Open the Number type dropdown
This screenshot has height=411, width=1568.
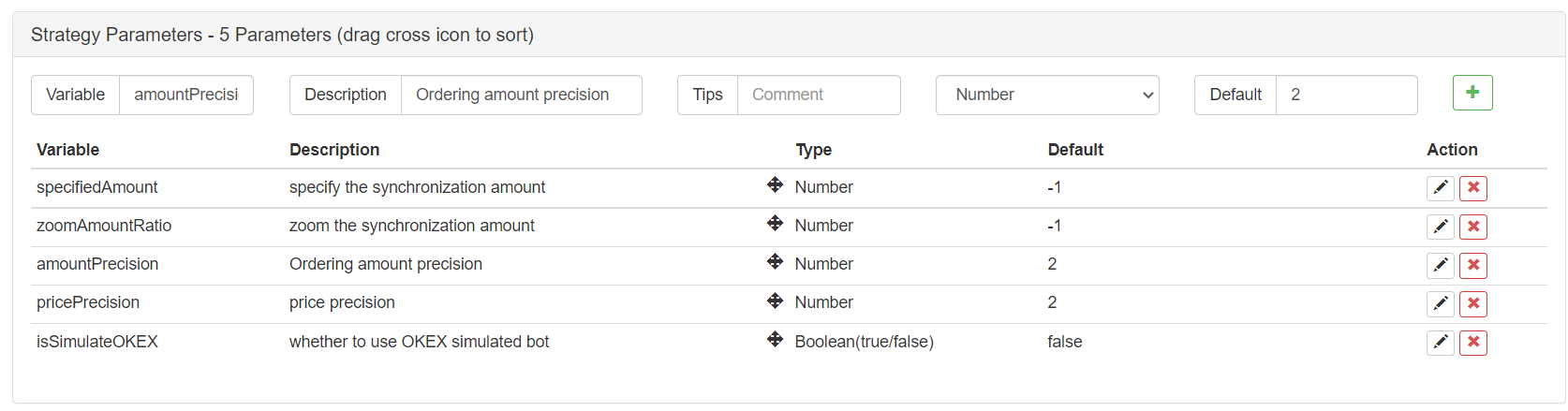pyautogui.click(x=1046, y=95)
